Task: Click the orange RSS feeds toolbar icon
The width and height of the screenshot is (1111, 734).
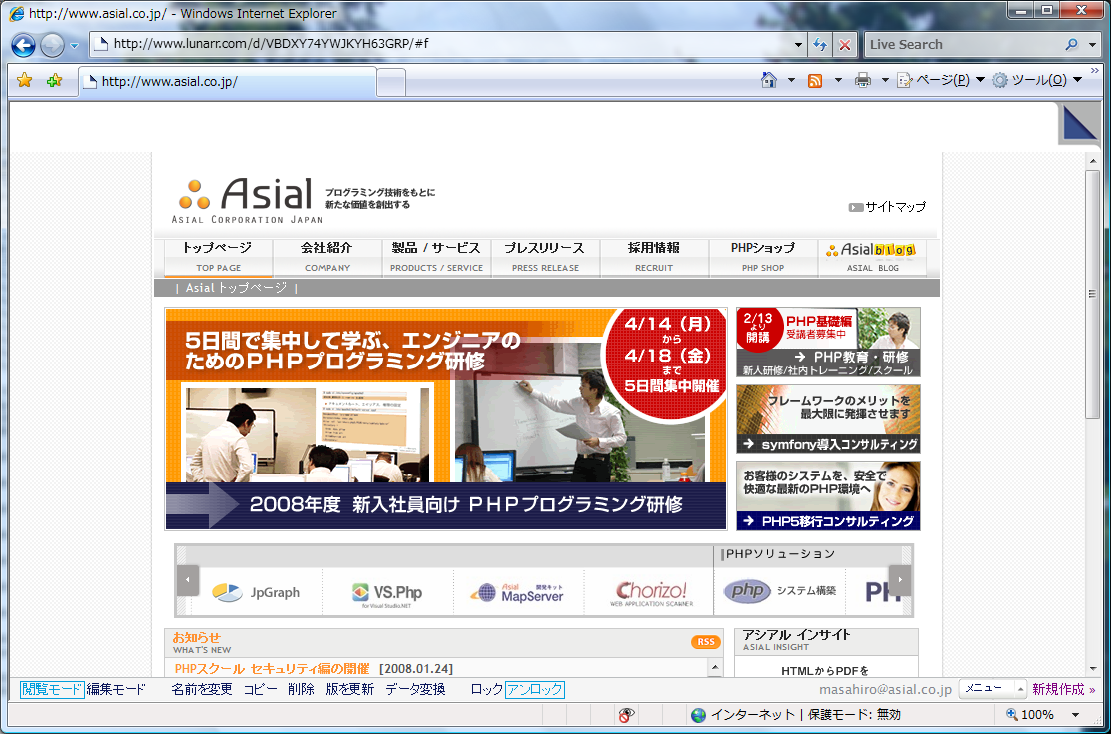Action: tap(815, 81)
